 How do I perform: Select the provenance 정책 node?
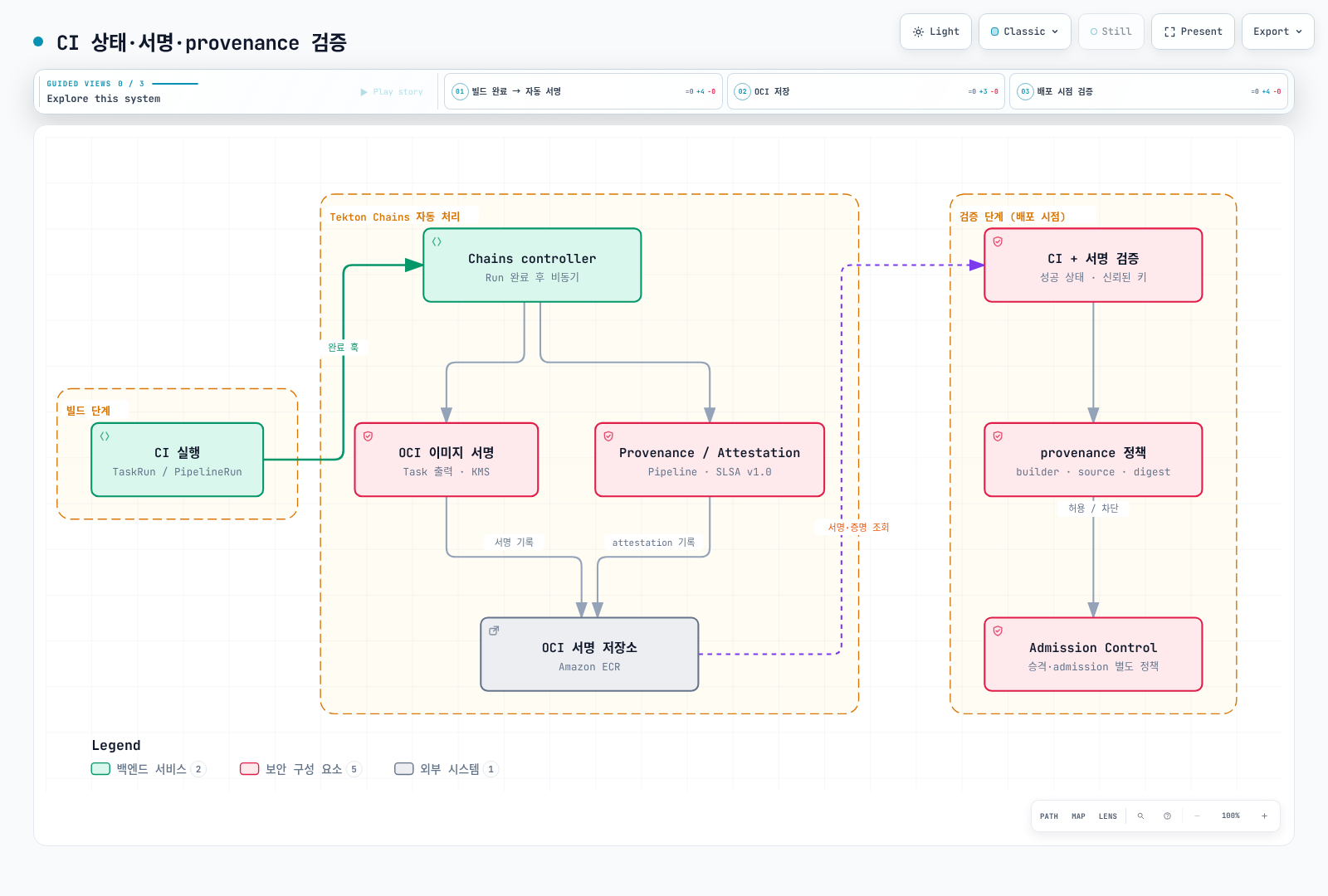1093,460
